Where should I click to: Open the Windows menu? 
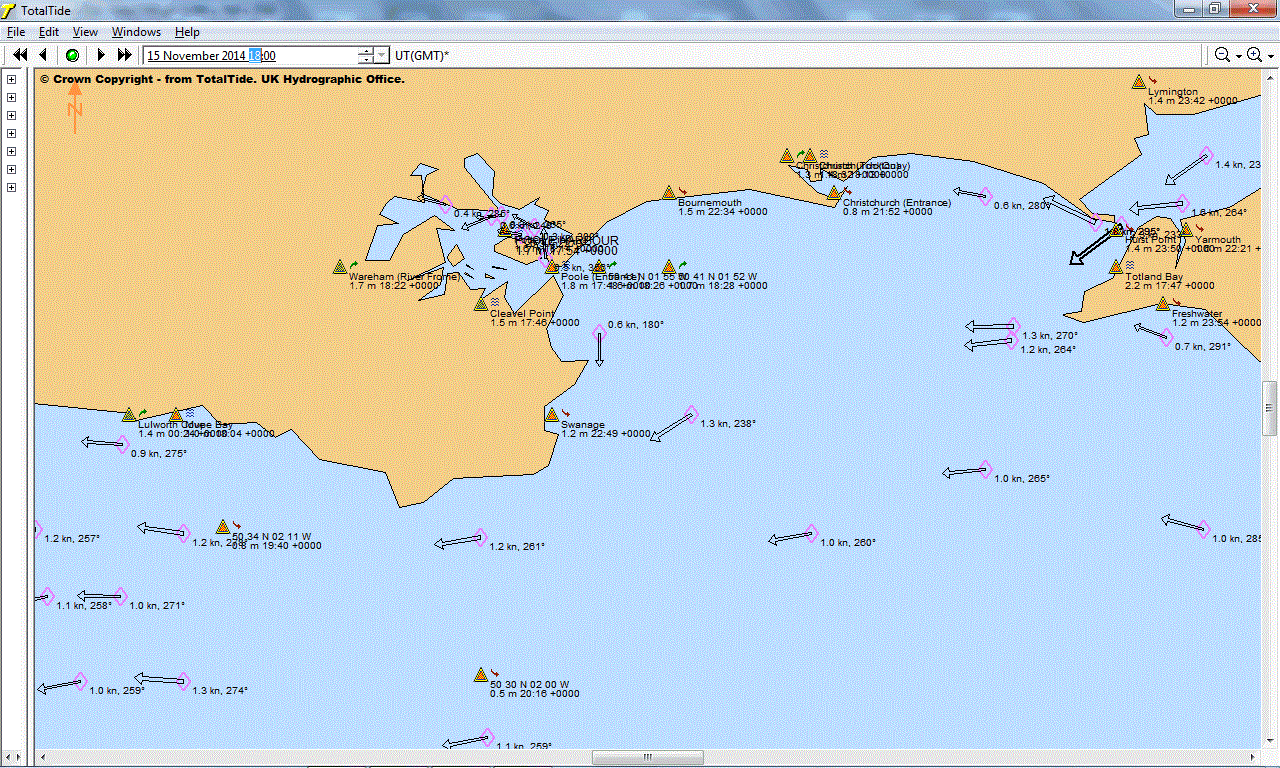click(x=136, y=32)
